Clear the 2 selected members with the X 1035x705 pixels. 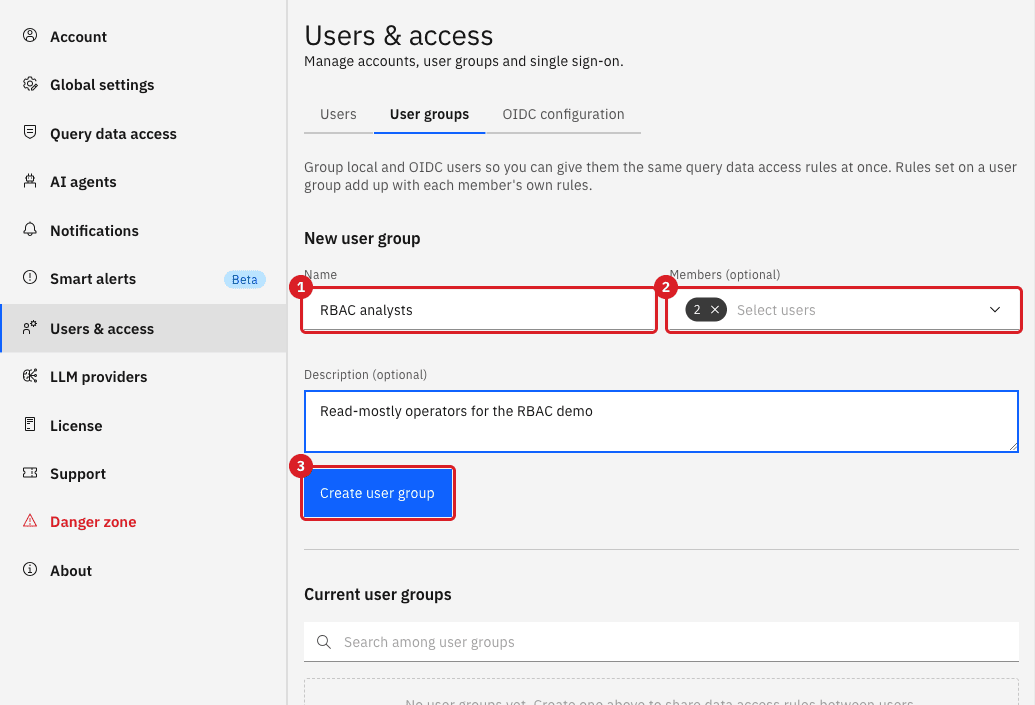[x=715, y=310]
